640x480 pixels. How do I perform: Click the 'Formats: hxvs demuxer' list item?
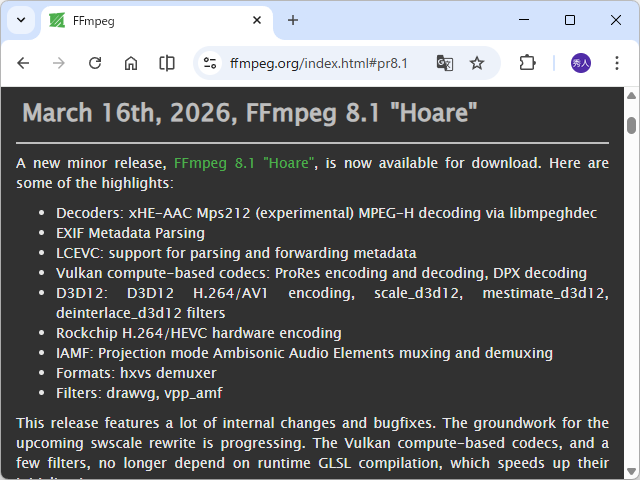pyautogui.click(x=136, y=373)
